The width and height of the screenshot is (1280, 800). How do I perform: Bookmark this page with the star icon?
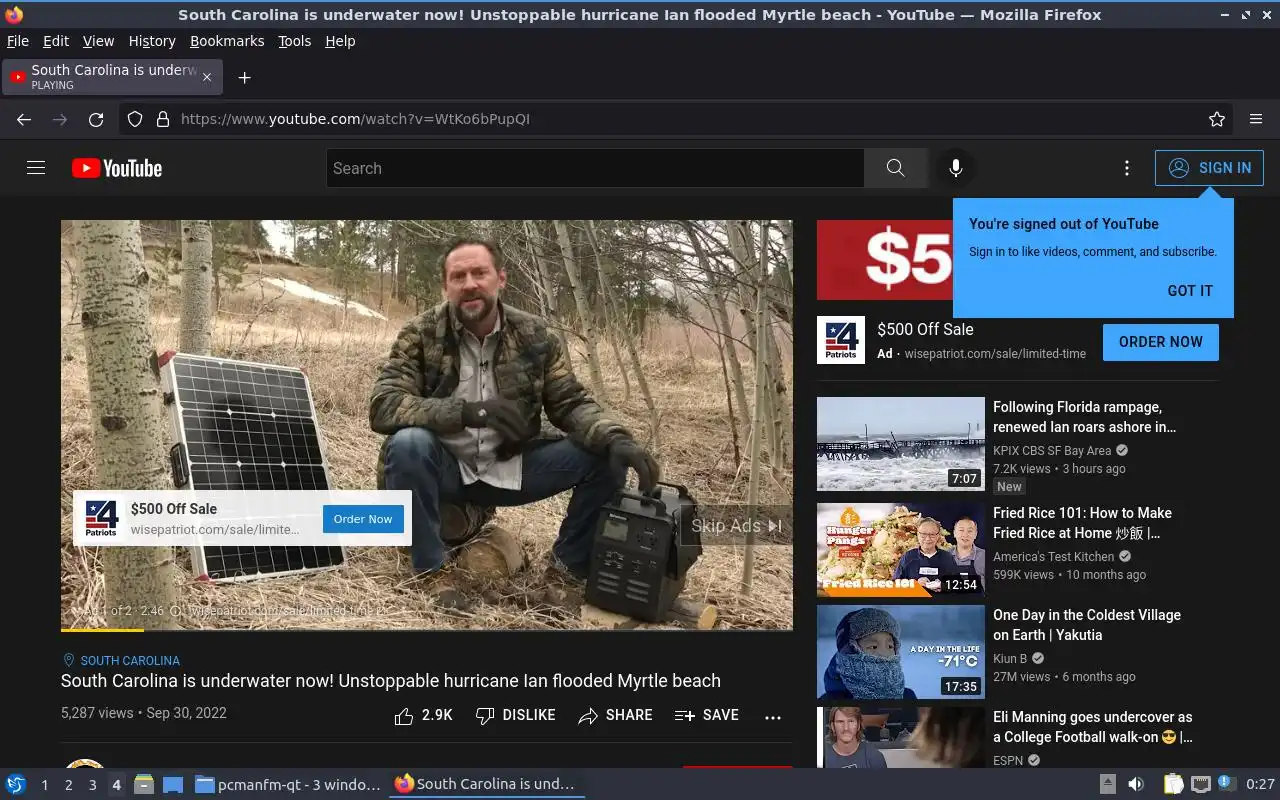[1217, 119]
